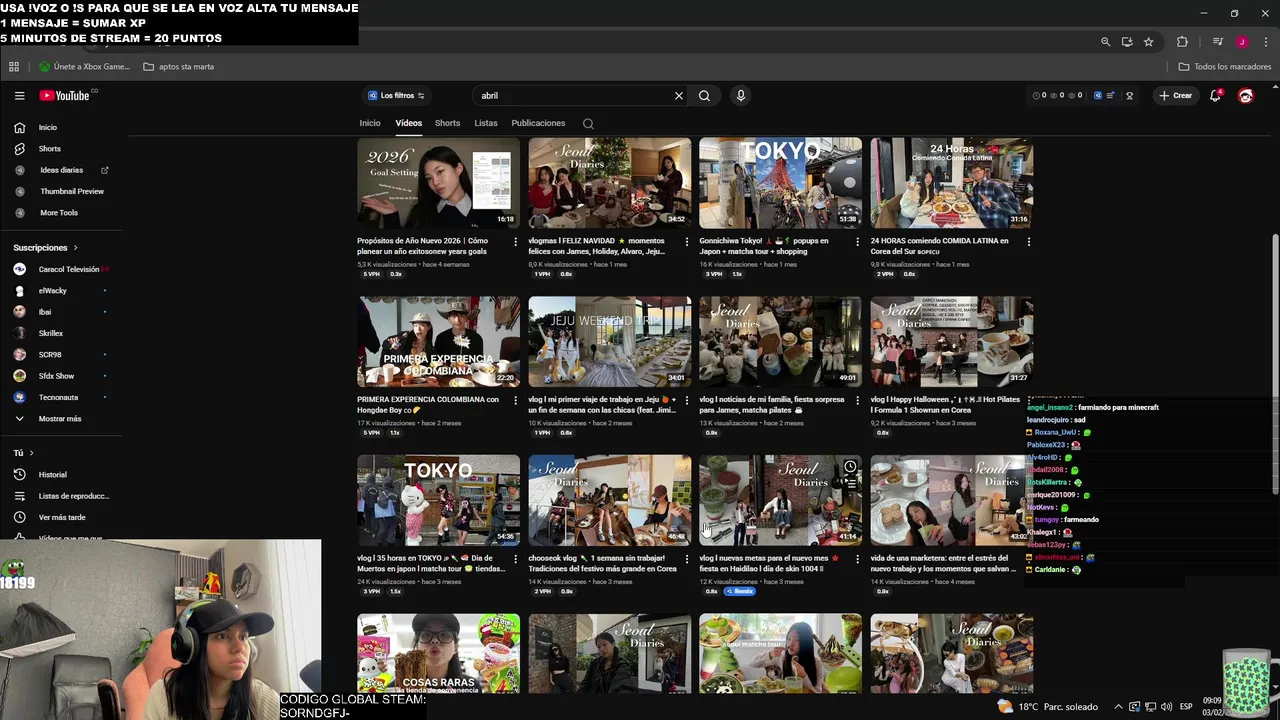Switch to the Inicio channel tab
This screenshot has height=720, width=1280.
[x=370, y=123]
